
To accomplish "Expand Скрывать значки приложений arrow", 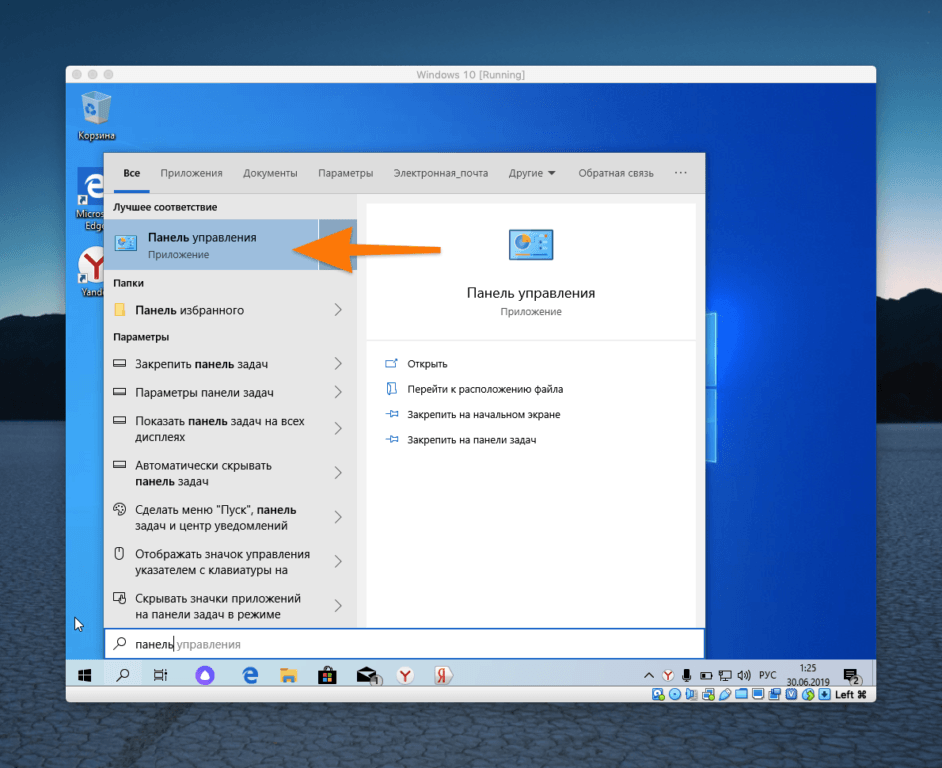I will [338, 606].
